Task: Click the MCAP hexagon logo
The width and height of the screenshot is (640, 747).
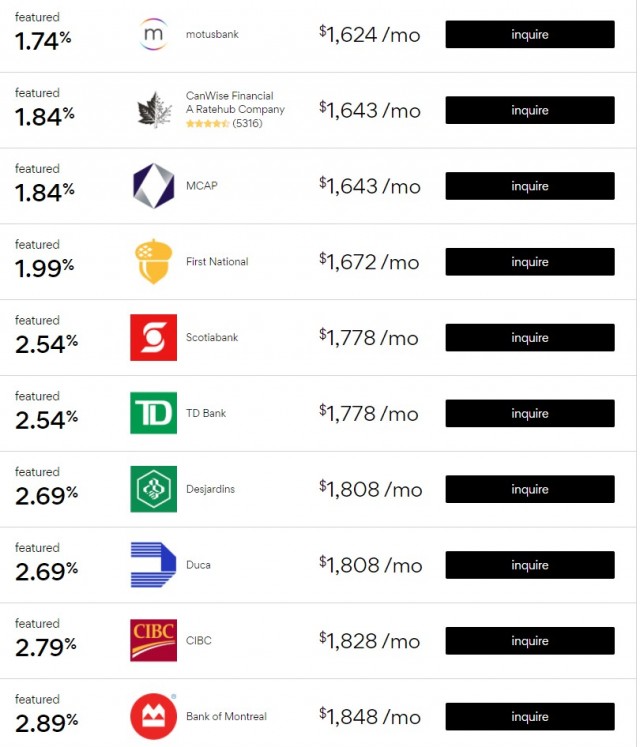Action: (153, 186)
